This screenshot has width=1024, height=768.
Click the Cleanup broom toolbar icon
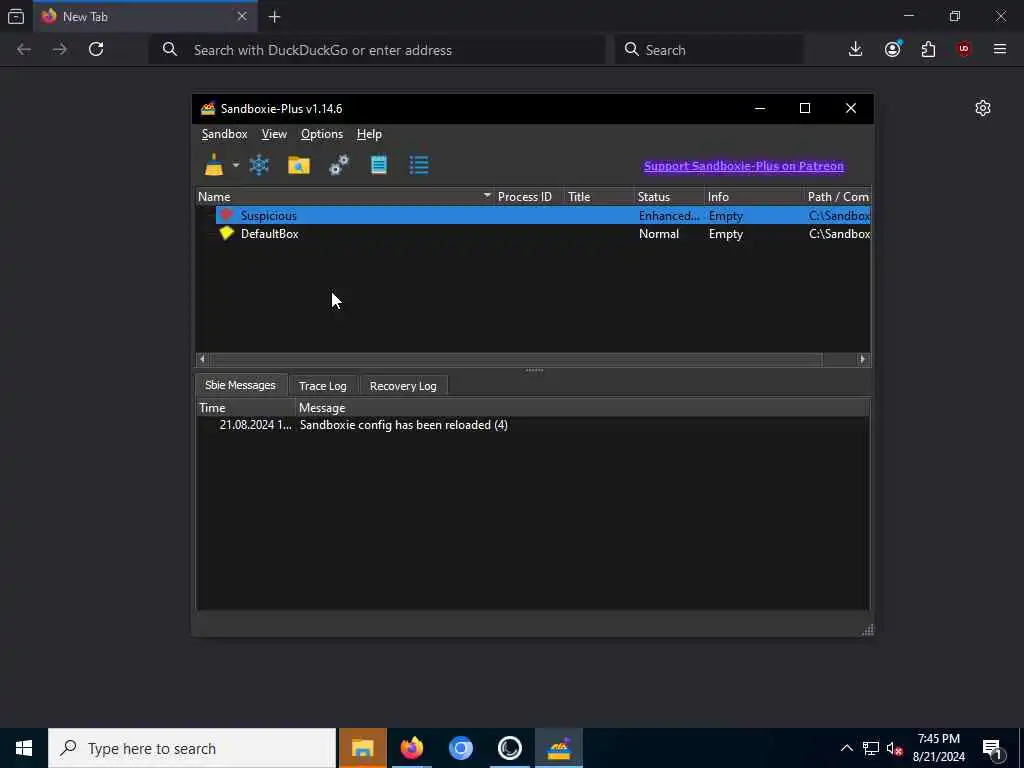click(x=214, y=165)
